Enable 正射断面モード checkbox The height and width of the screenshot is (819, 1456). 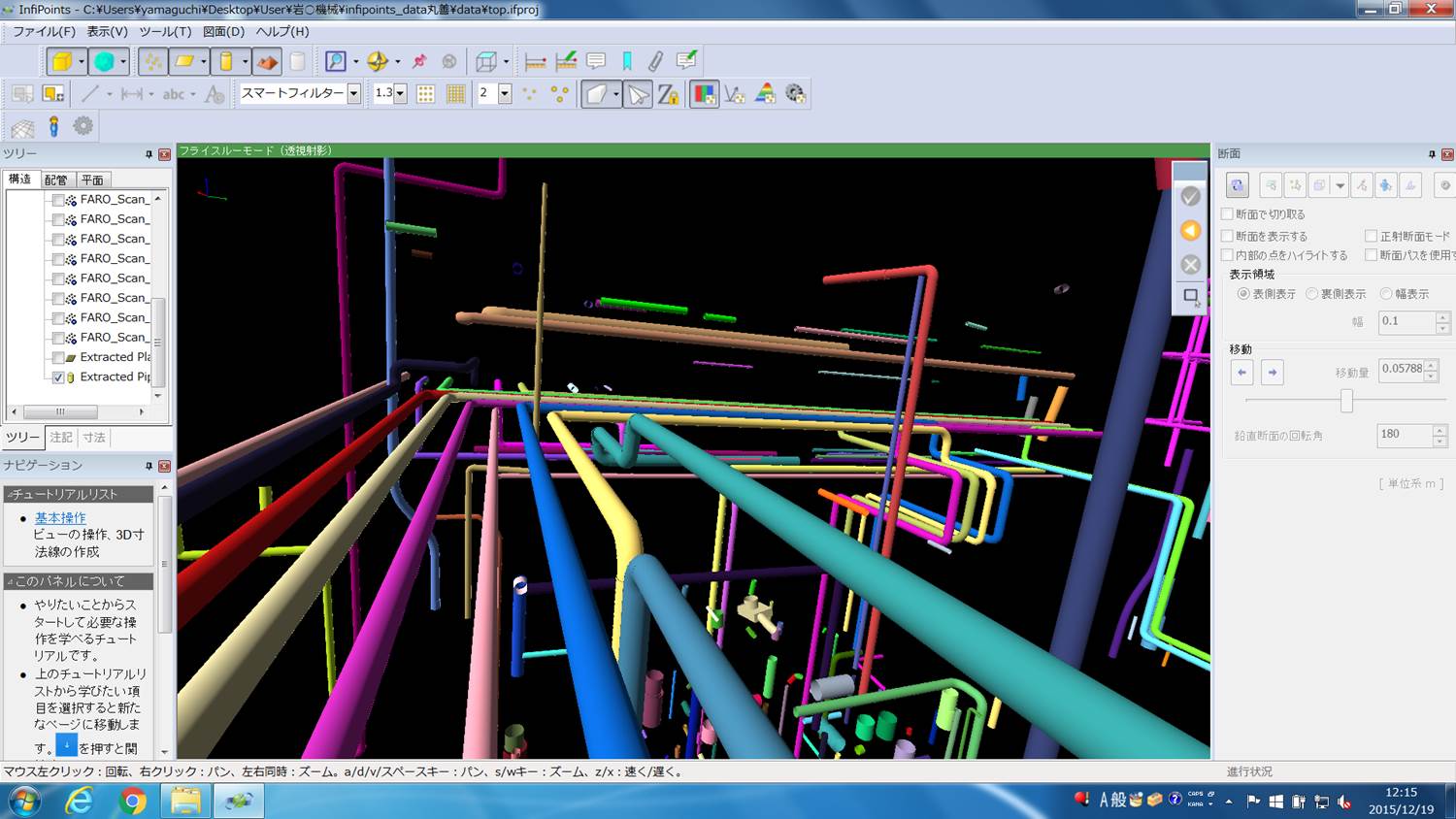(x=1371, y=236)
